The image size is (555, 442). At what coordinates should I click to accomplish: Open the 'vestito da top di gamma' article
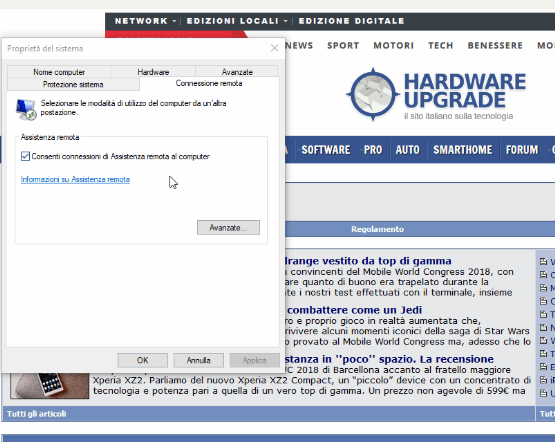pyautogui.click(x=368, y=261)
